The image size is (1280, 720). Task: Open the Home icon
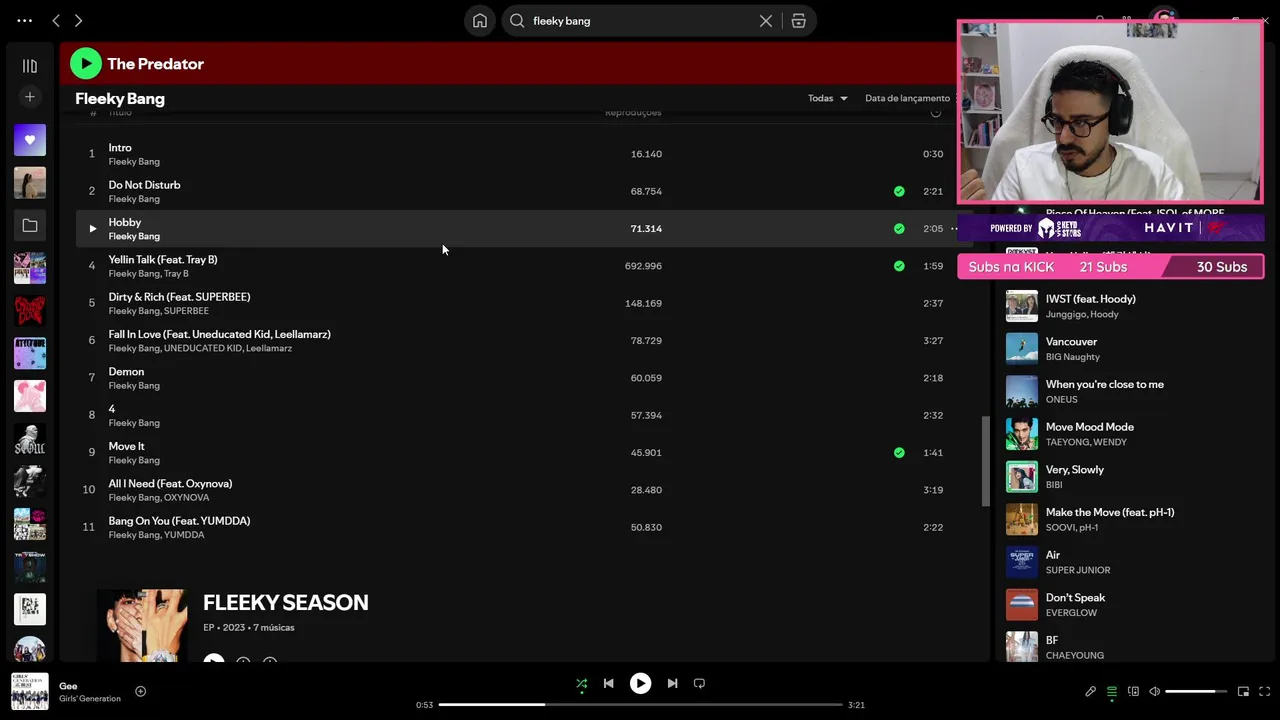(480, 21)
